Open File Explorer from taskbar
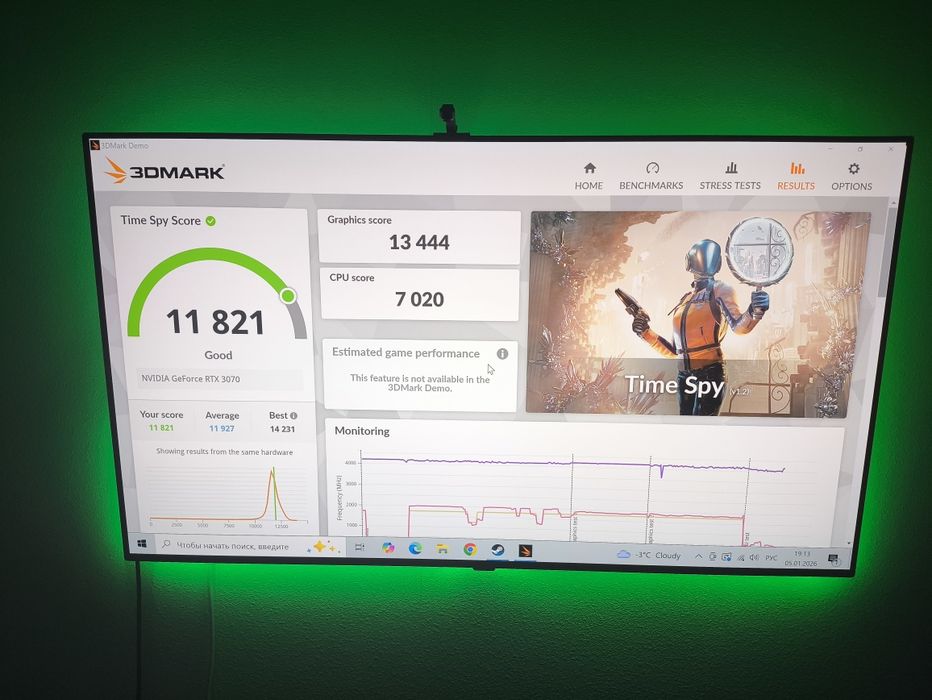The height and width of the screenshot is (700, 932). [x=442, y=549]
